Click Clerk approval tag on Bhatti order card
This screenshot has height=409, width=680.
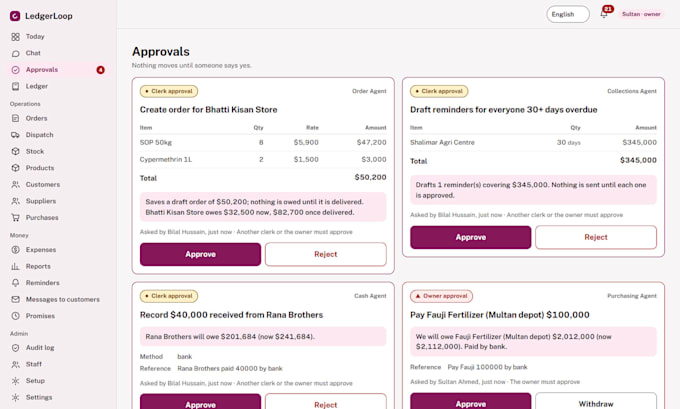click(169, 92)
